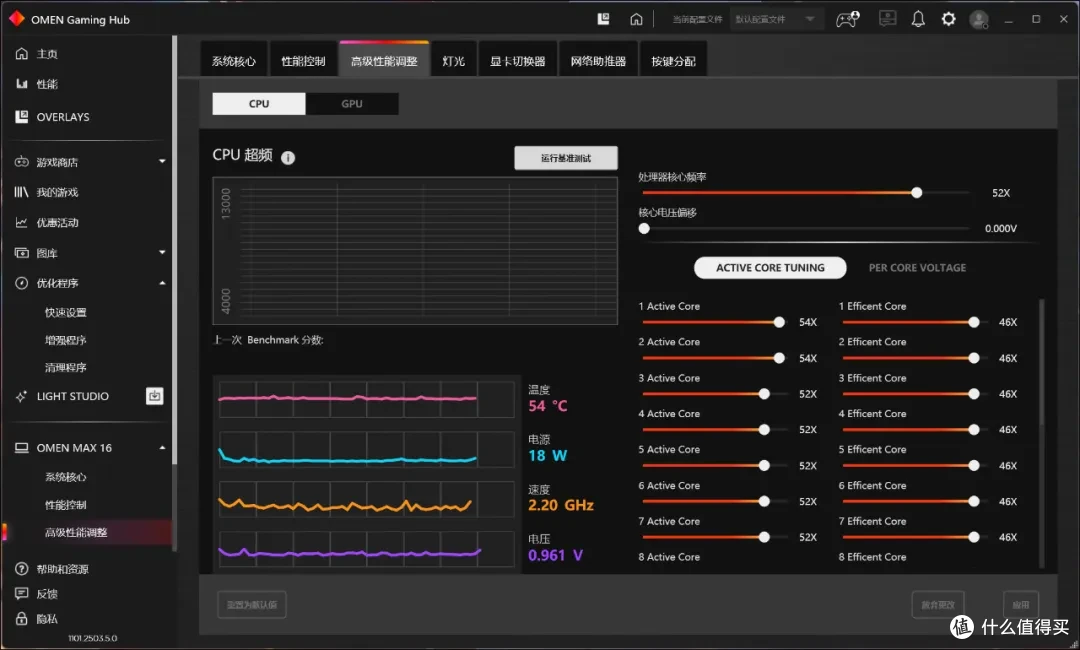
Task: Switch to the GPU toggle
Action: (x=352, y=104)
